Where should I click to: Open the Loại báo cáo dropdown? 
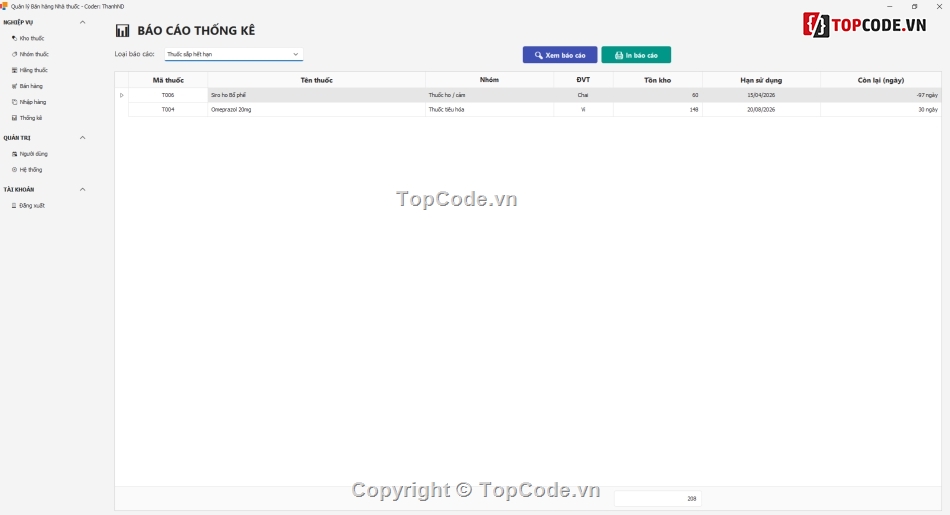point(234,54)
